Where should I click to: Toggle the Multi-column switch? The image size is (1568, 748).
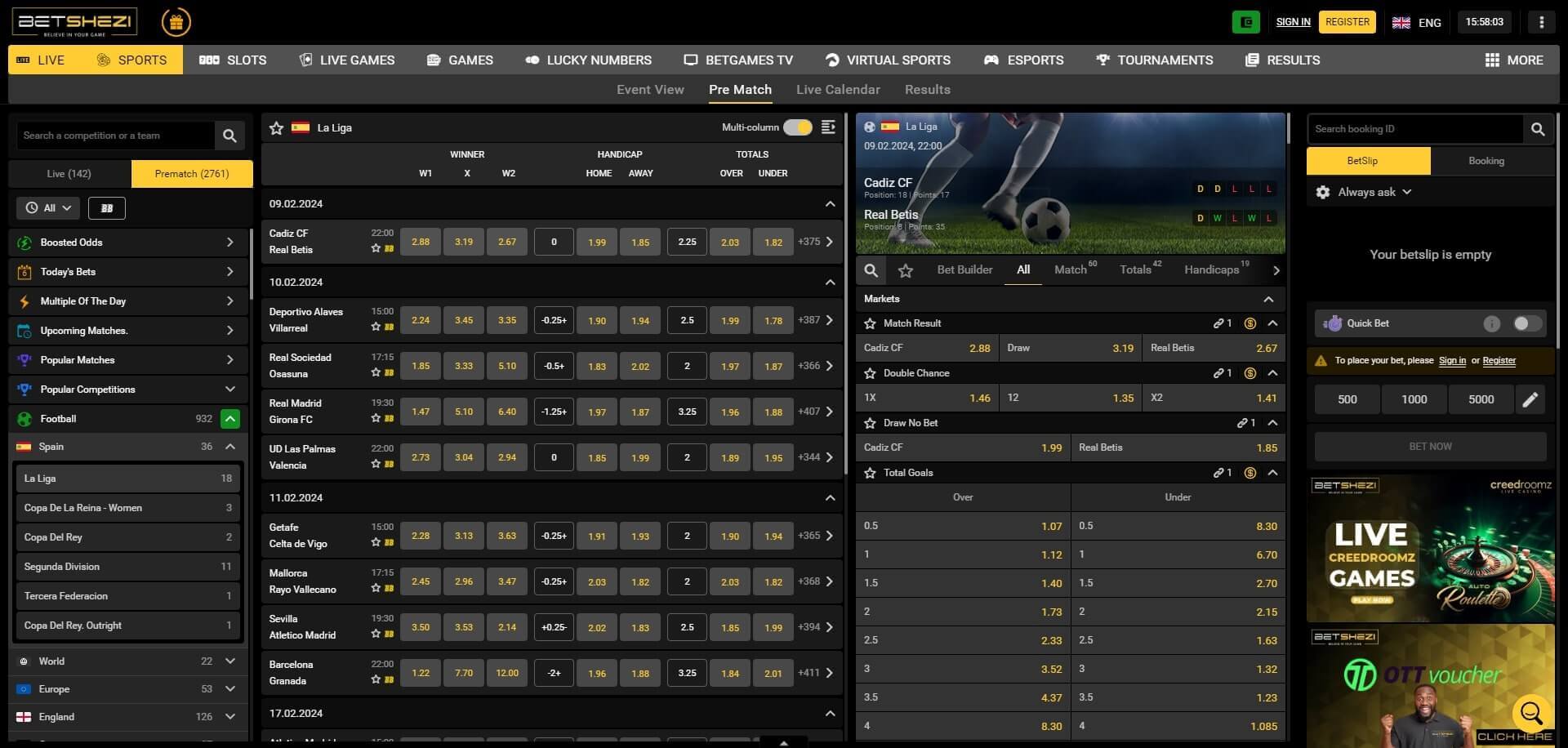click(797, 127)
